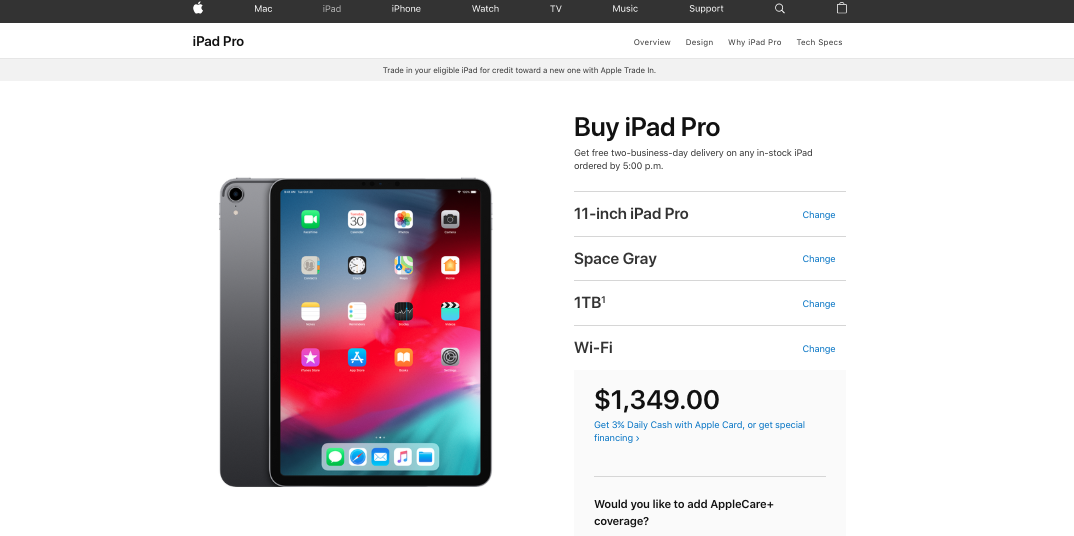The image size is (1074, 536).
Task: View the Tech Specs tab
Action: tap(819, 42)
